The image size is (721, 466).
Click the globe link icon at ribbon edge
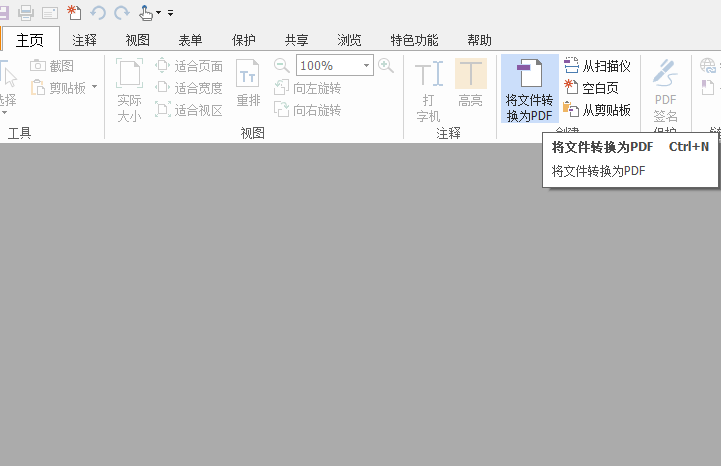coord(708,65)
